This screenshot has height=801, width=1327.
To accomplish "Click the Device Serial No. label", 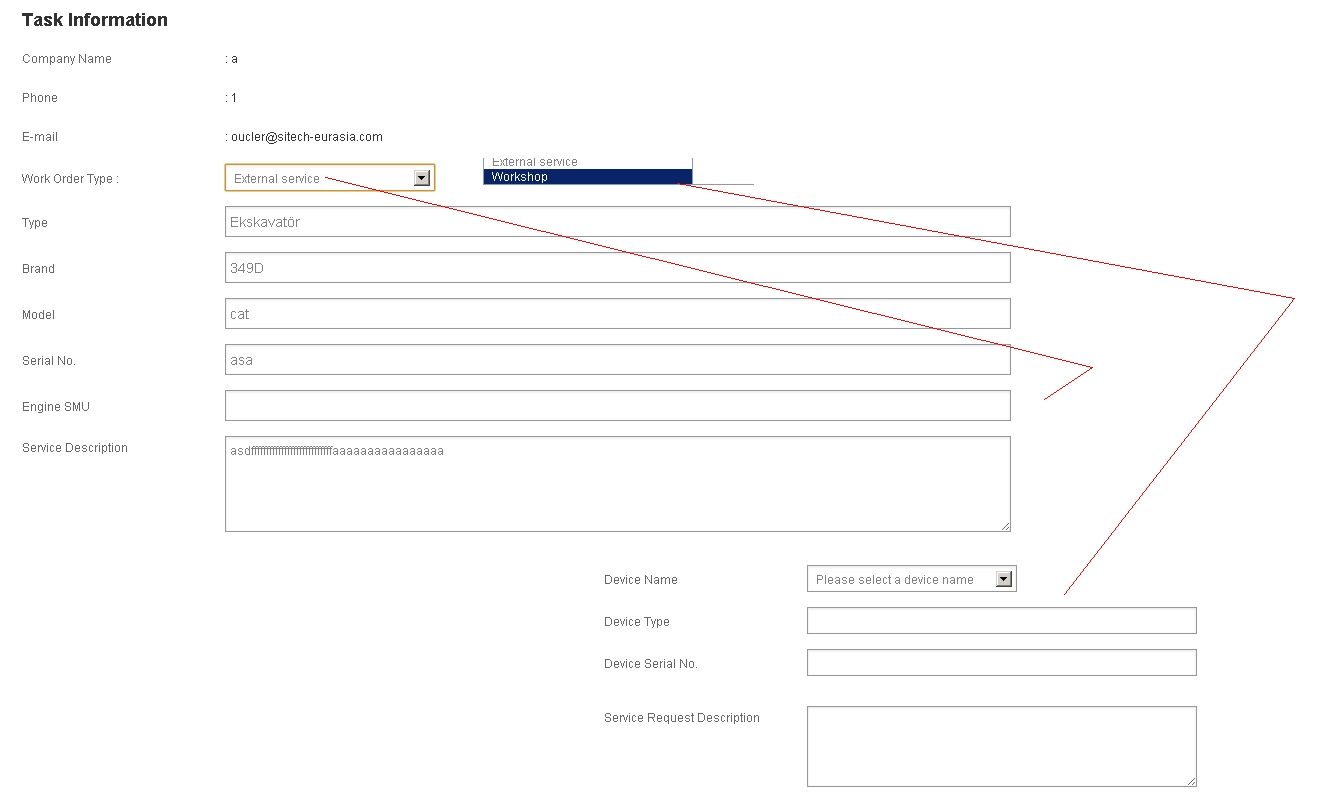I will tap(651, 664).
